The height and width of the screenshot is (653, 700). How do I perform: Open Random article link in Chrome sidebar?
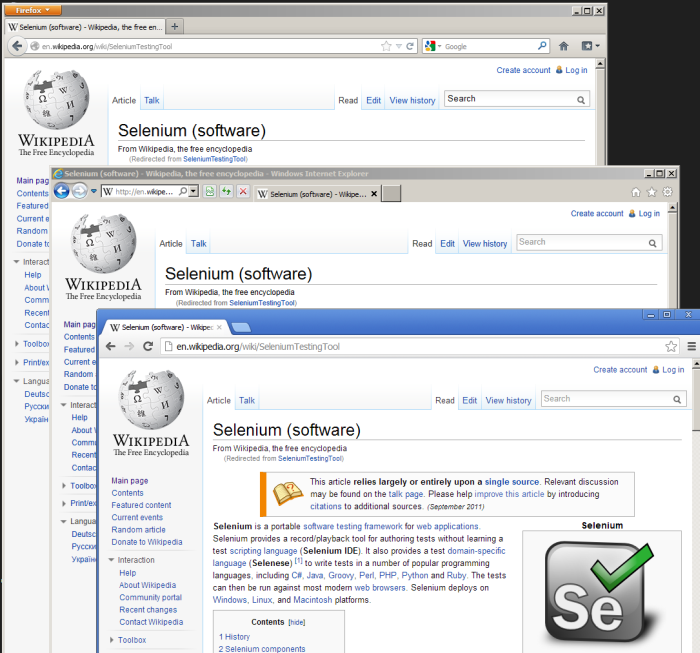138,529
